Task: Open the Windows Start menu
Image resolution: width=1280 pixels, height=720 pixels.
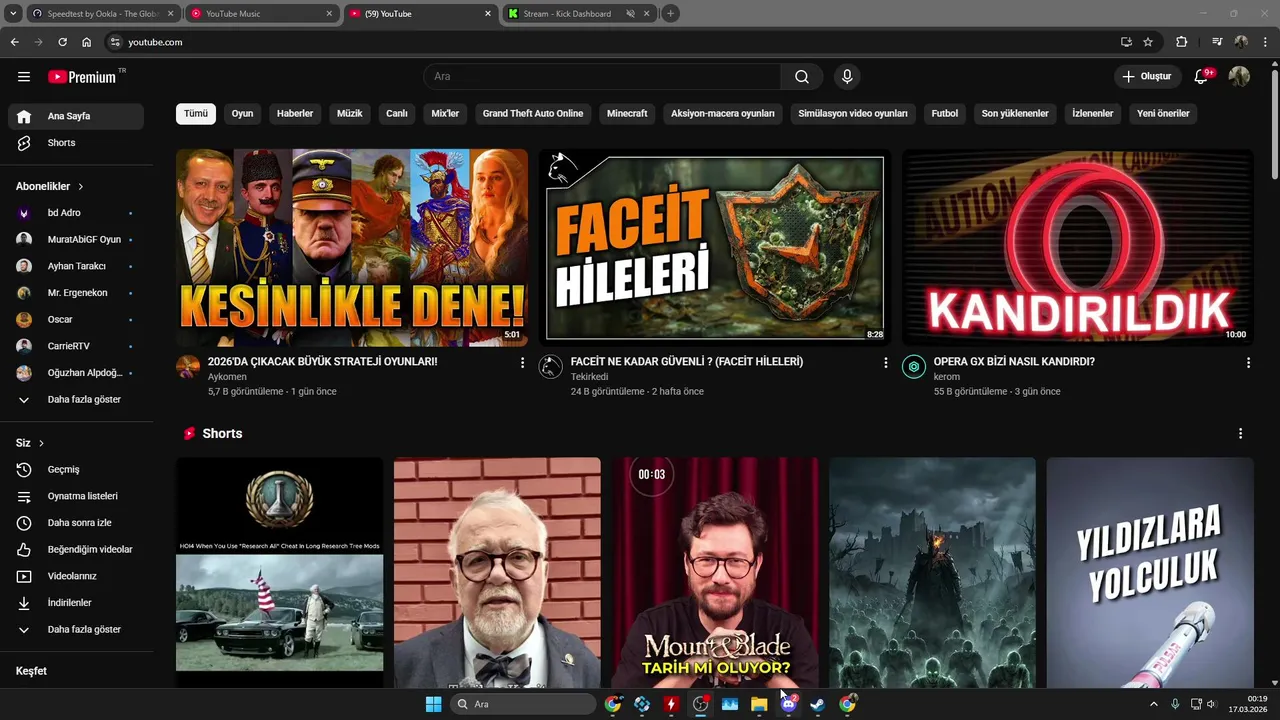Action: tap(433, 704)
